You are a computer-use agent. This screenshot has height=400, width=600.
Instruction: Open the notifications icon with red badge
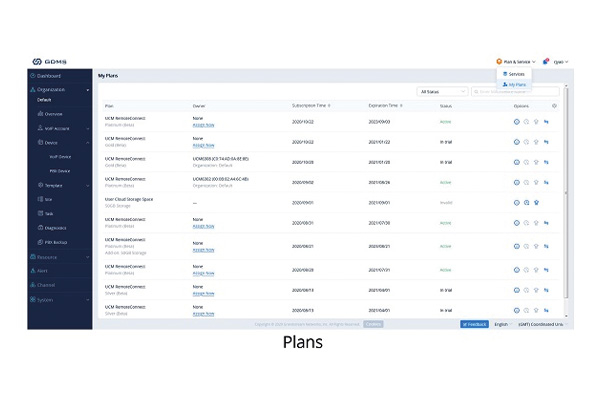coord(546,61)
